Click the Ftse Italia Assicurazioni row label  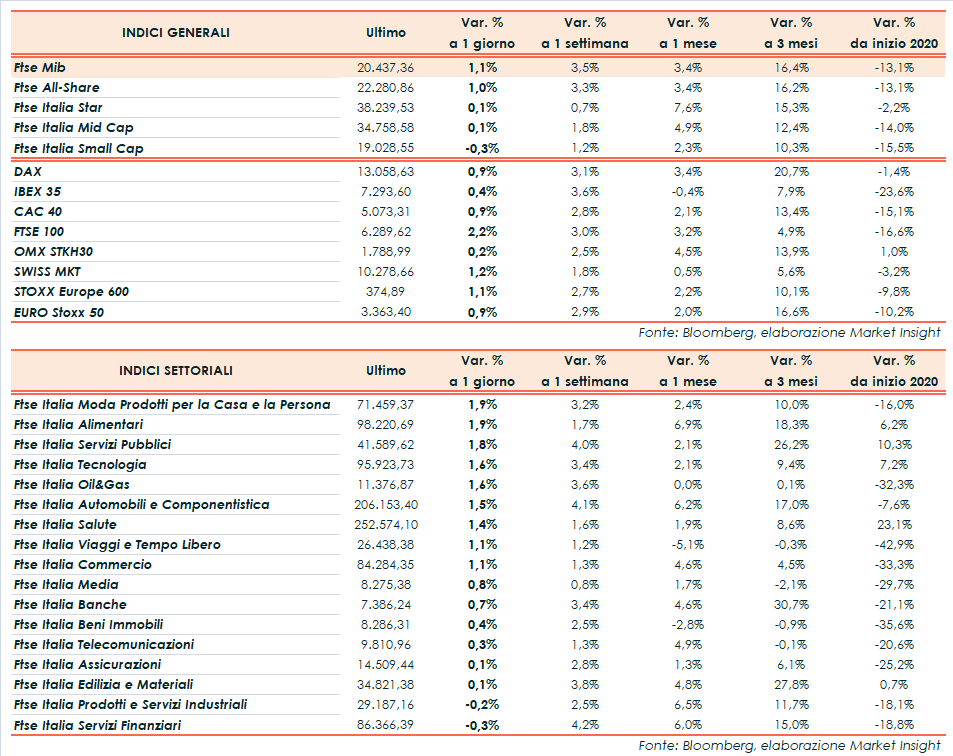pos(88,665)
